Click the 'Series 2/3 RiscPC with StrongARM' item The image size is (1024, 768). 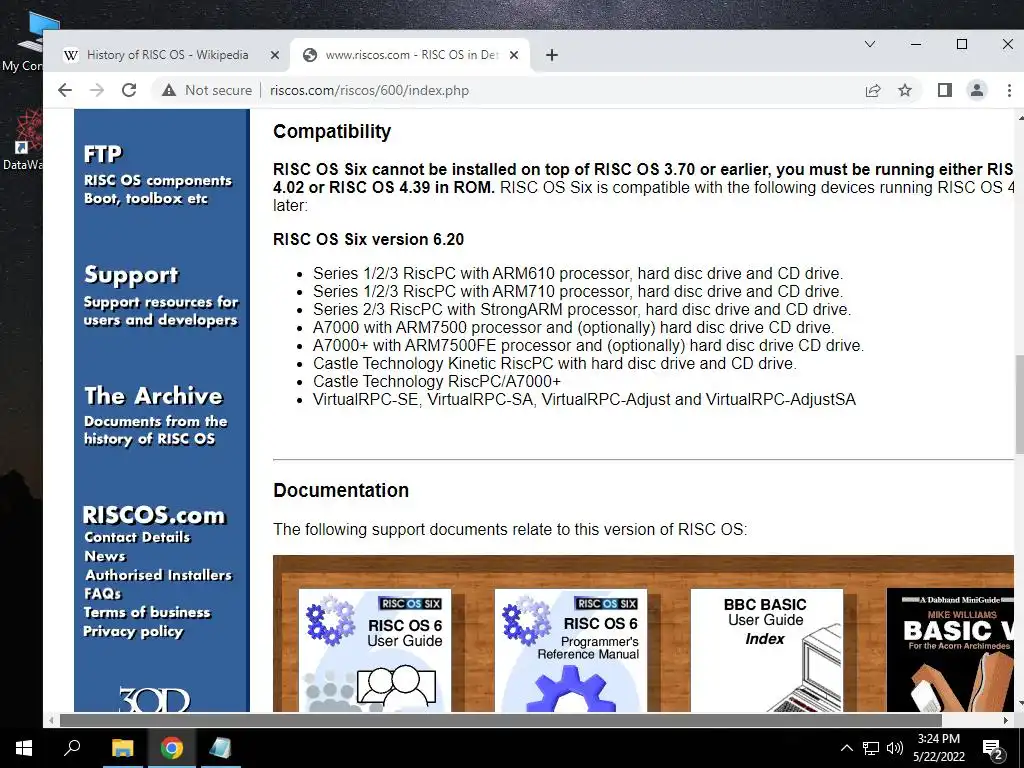[x=581, y=310]
